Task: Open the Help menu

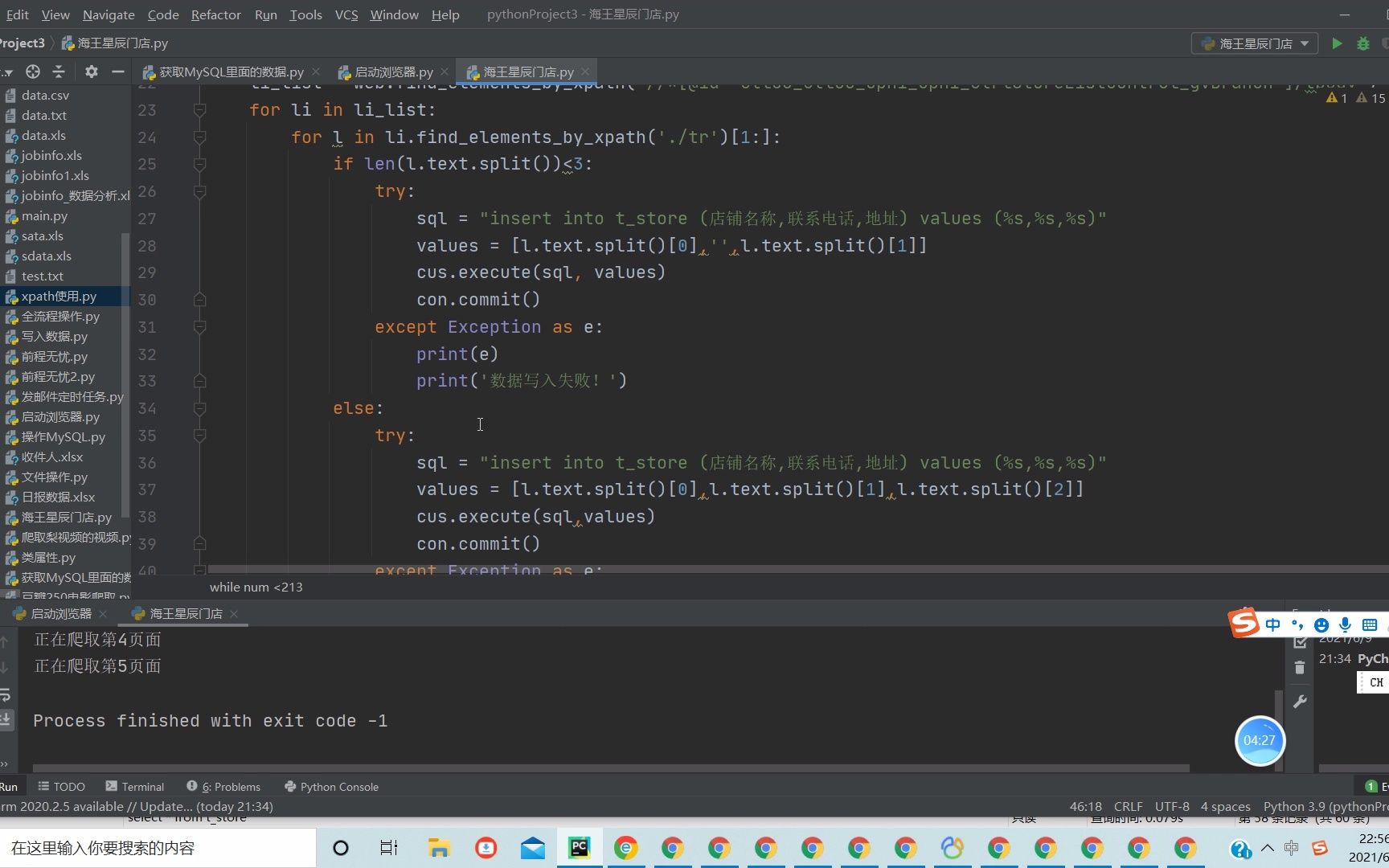Action: 445,14
